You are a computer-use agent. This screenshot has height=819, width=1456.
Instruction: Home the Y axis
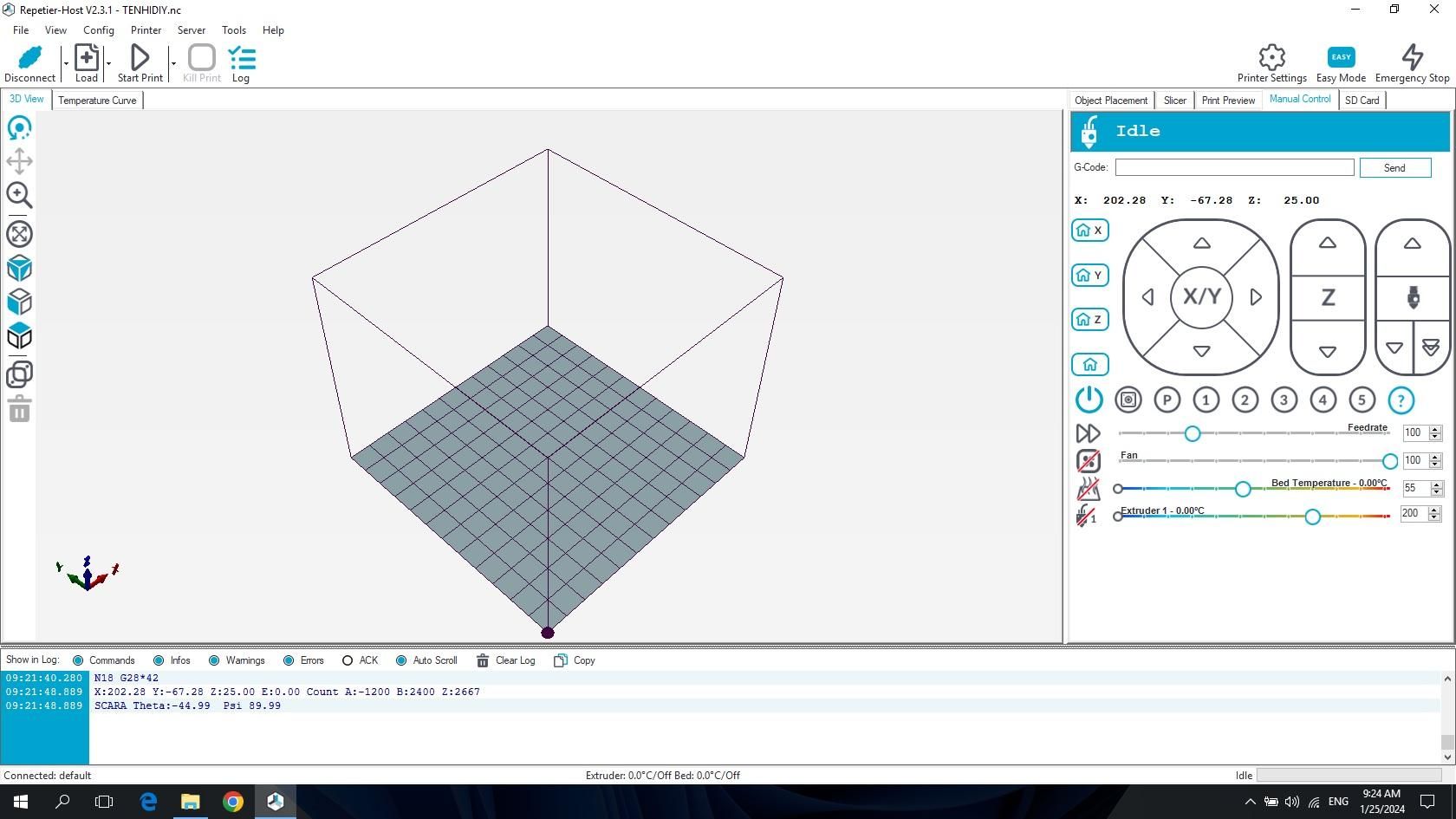coord(1089,276)
